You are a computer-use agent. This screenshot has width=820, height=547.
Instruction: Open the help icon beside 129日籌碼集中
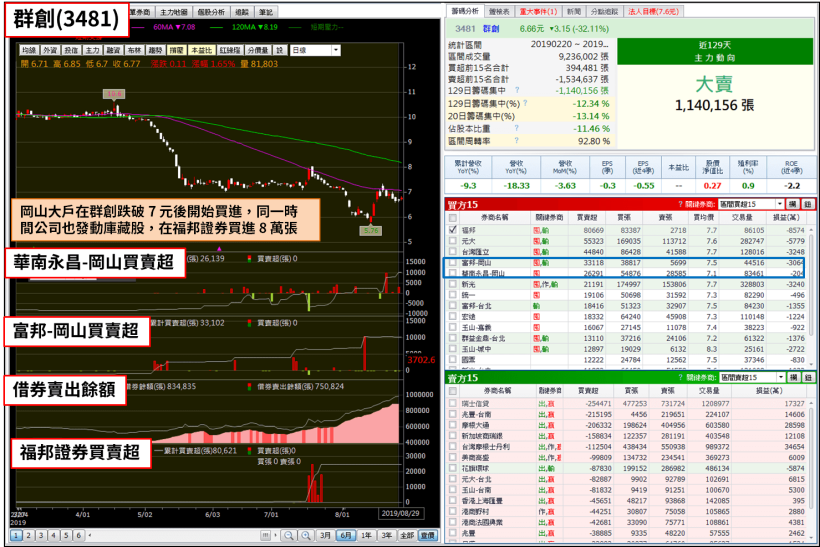[517, 90]
